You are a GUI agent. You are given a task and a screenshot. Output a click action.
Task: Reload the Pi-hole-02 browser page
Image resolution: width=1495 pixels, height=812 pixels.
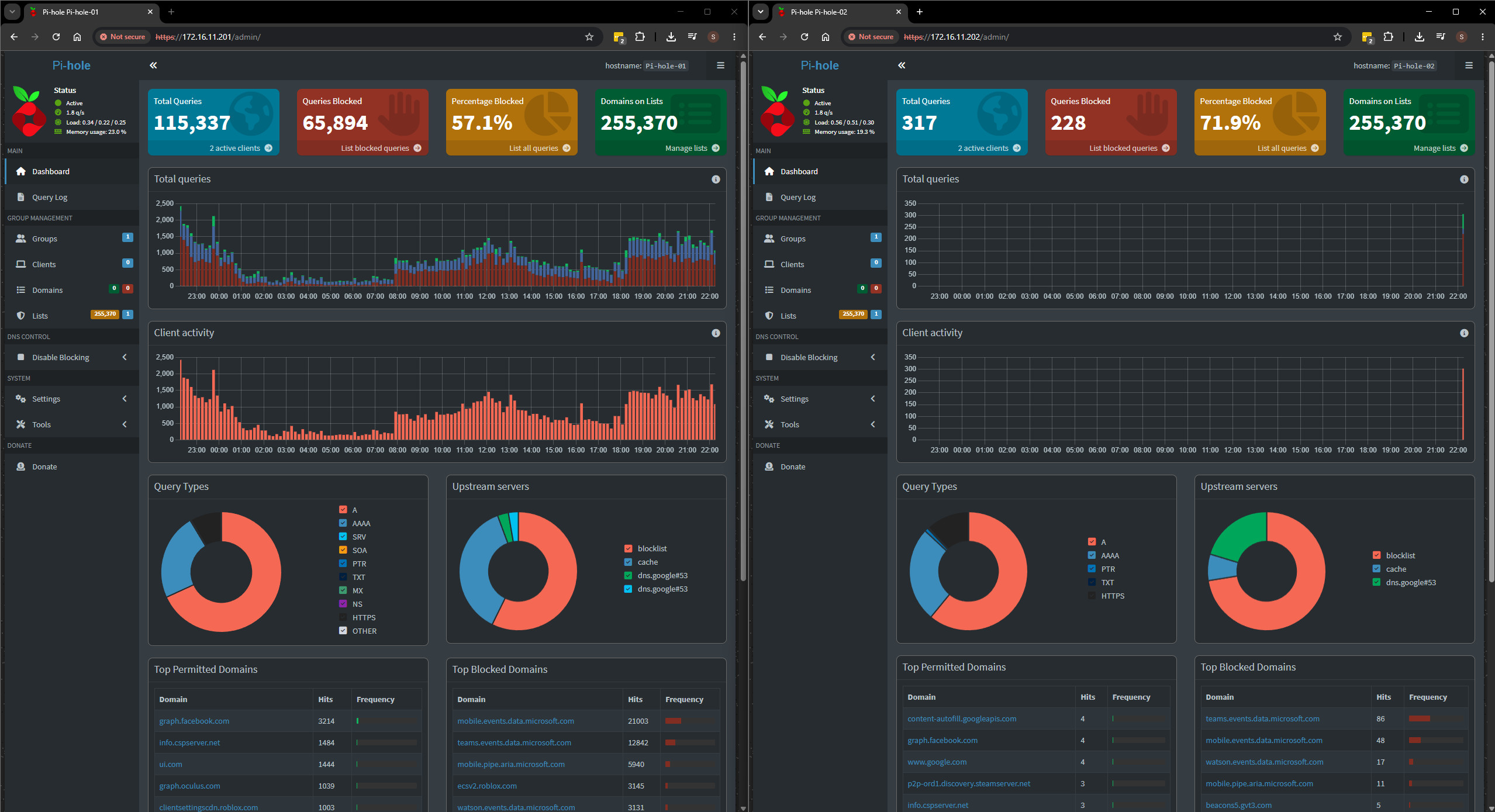tap(805, 37)
